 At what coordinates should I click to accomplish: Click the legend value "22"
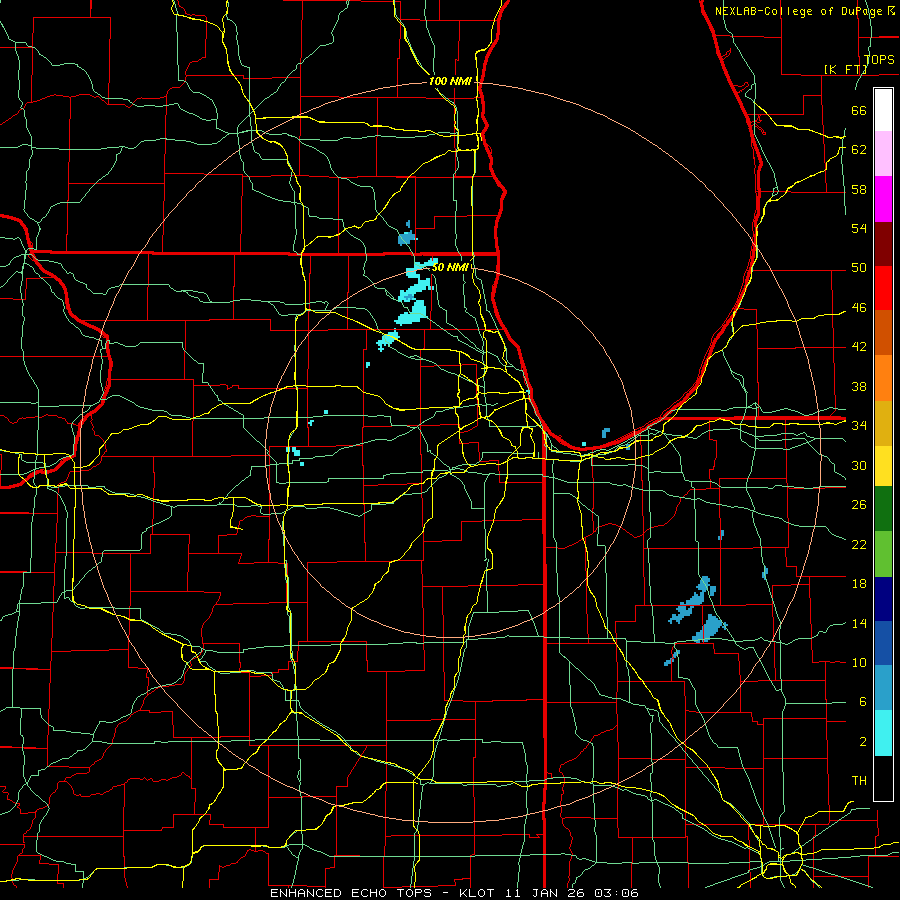click(859, 544)
